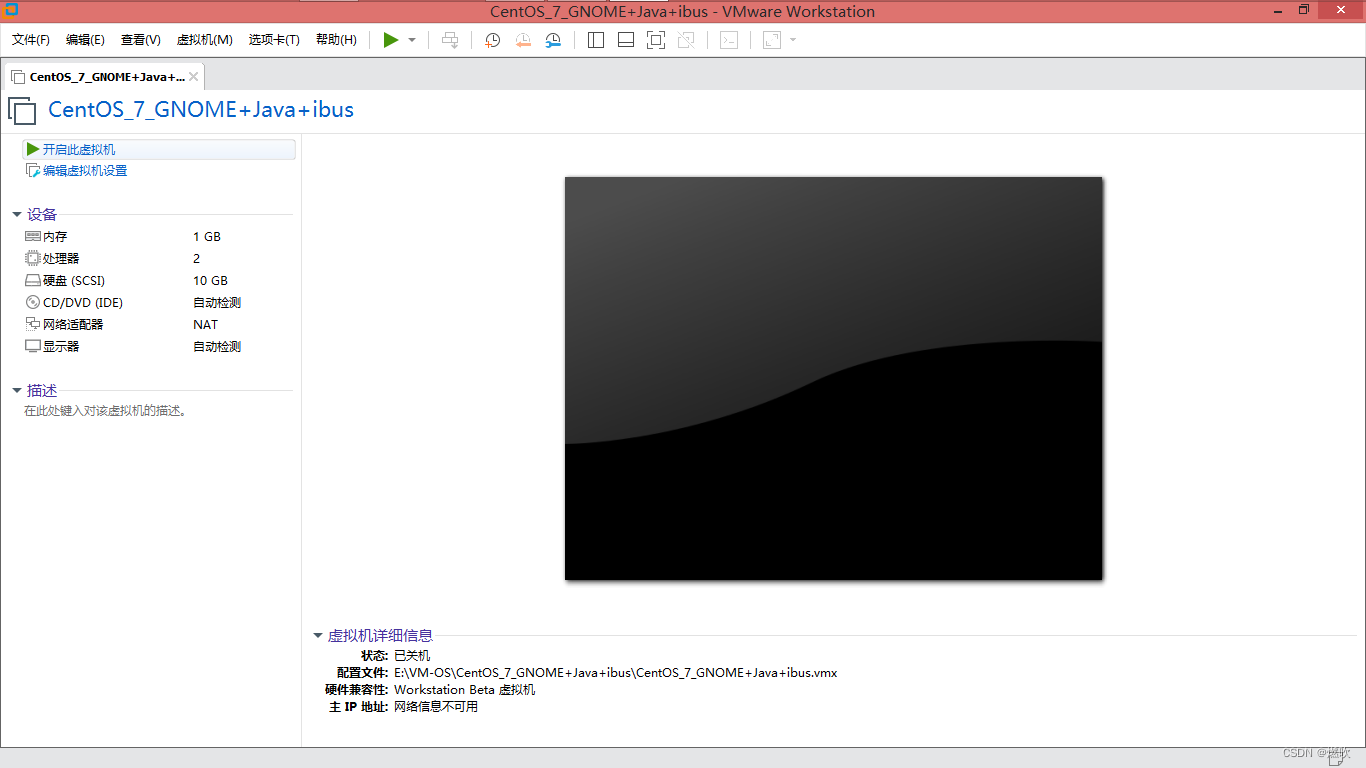
Task: Close the CentOS_7_GNOME+Java tab
Action: (193, 77)
